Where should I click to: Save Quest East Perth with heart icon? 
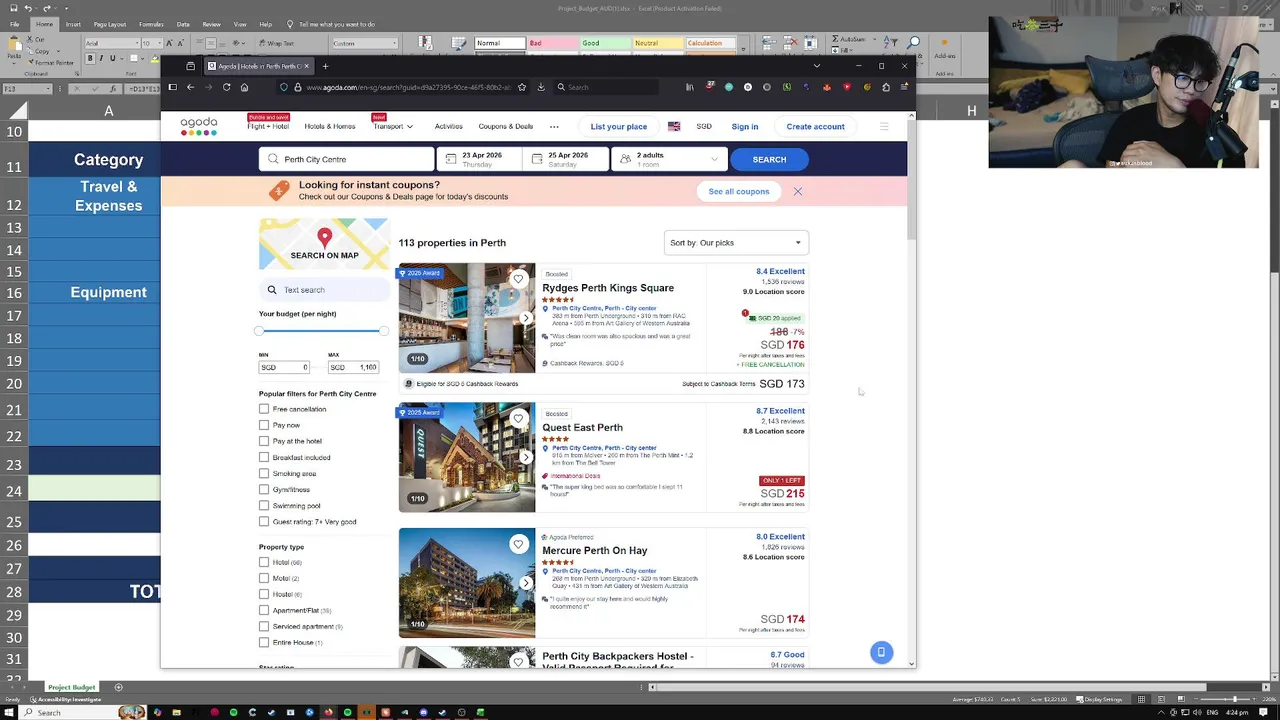point(518,418)
